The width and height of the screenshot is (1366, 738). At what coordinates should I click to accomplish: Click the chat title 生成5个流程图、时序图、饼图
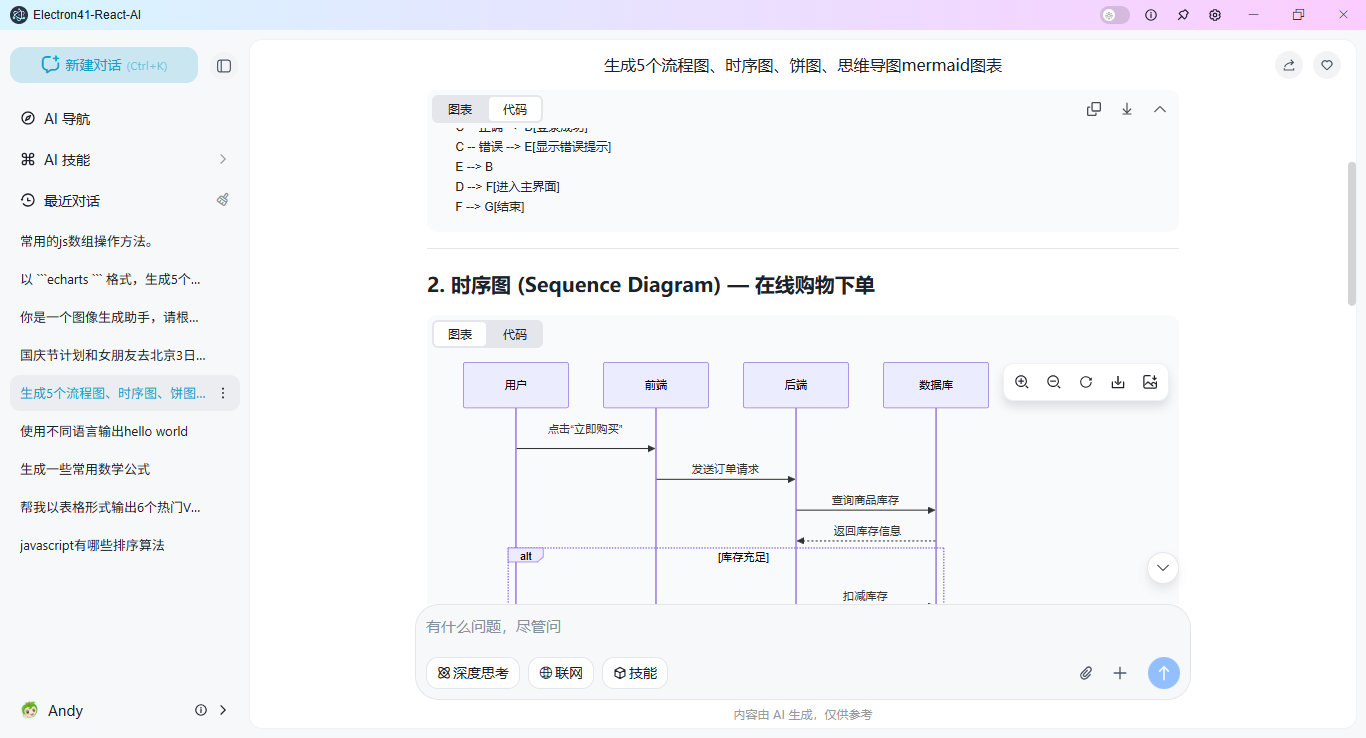tap(803, 66)
